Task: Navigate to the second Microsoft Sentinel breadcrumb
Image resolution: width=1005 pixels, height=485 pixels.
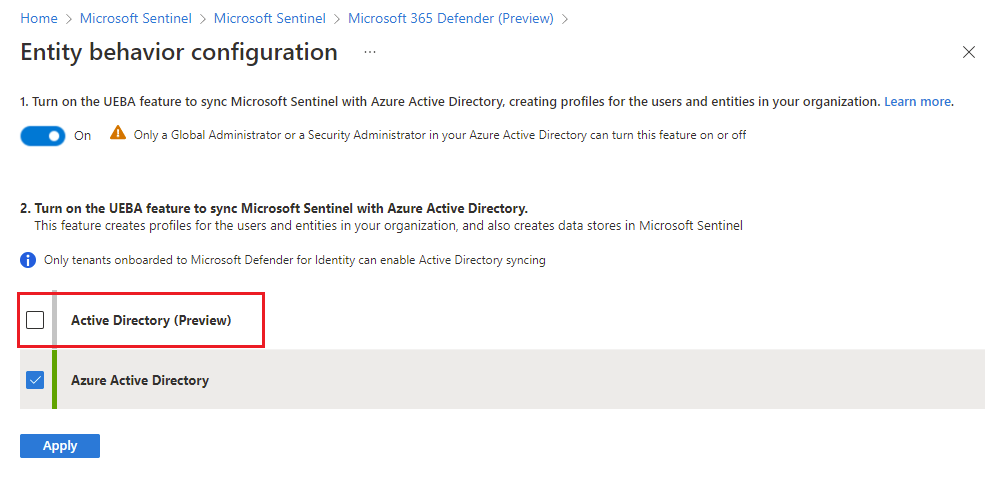Action: click(270, 19)
